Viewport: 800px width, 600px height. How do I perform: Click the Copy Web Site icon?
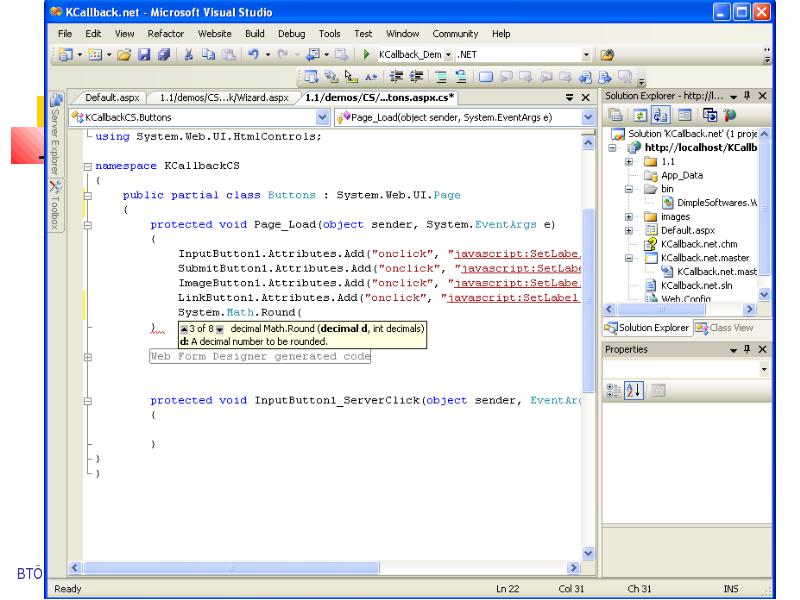tap(710, 116)
